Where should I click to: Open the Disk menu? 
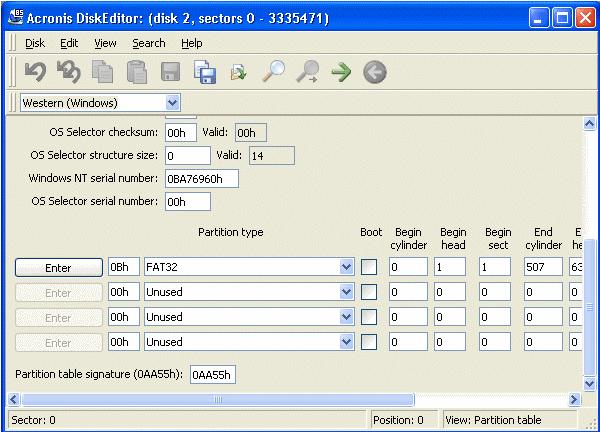coord(35,43)
